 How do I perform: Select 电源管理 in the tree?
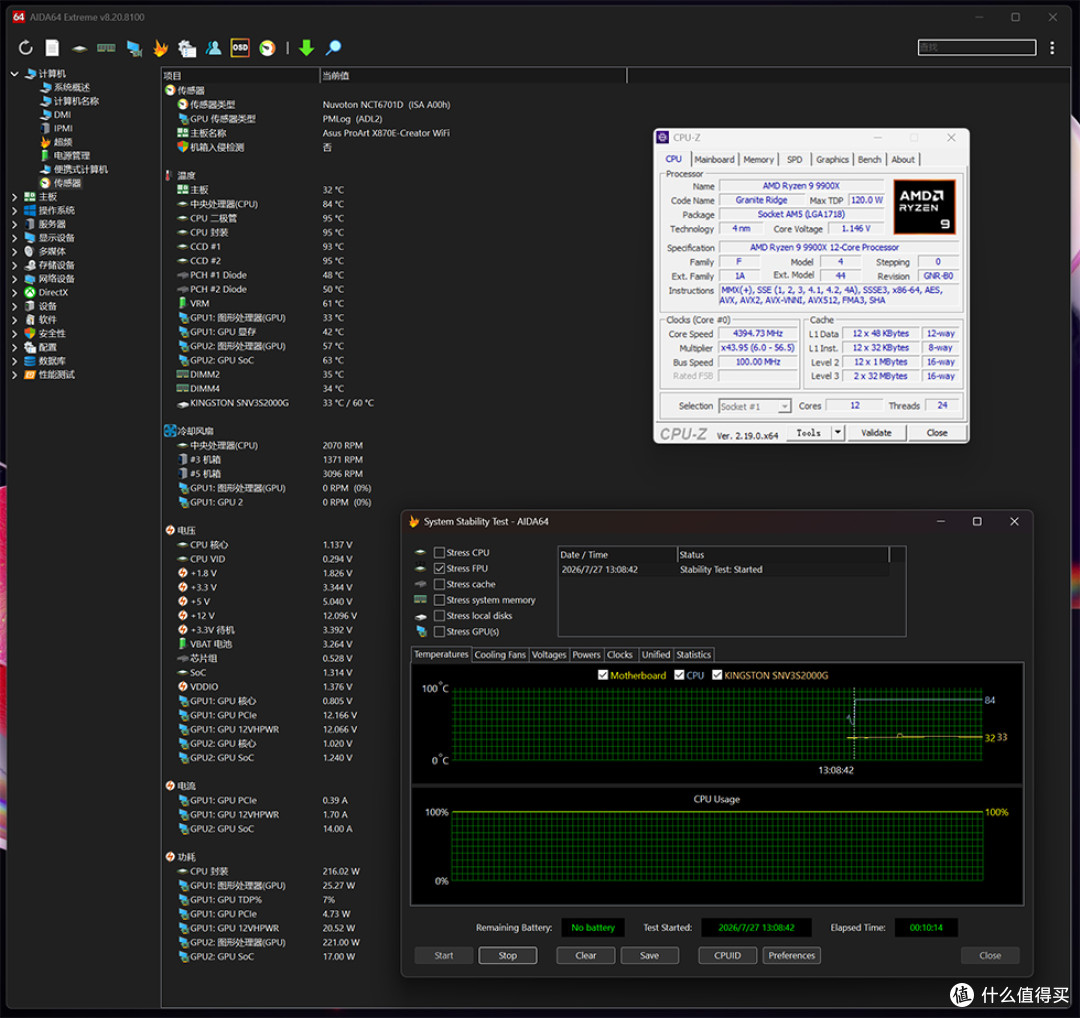[x=72, y=156]
